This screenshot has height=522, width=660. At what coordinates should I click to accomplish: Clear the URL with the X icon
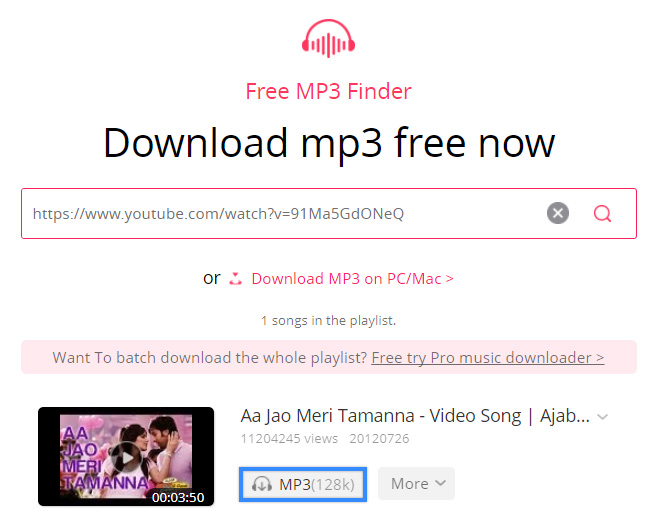558,213
